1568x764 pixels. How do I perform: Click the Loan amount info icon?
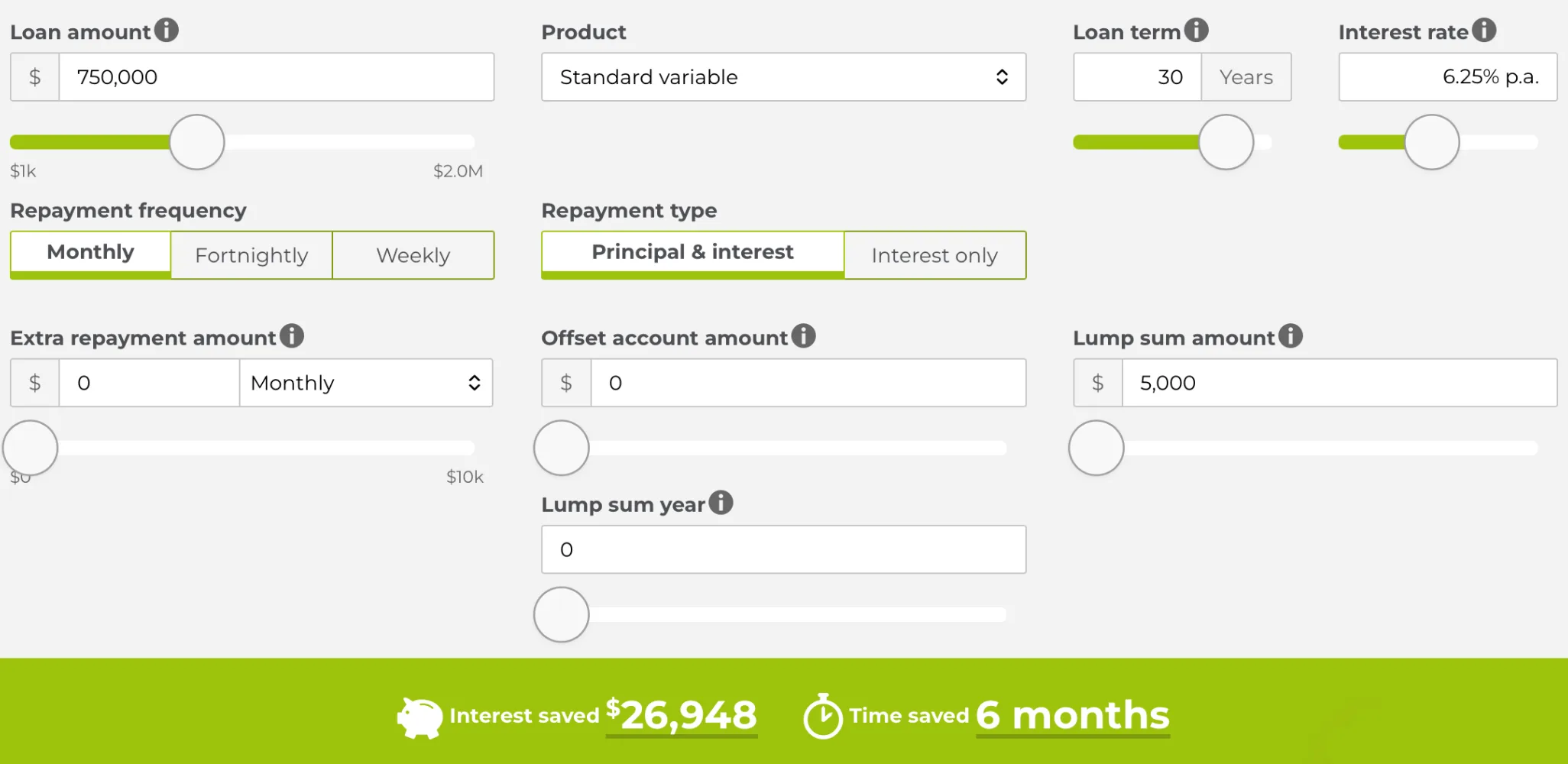click(x=166, y=31)
